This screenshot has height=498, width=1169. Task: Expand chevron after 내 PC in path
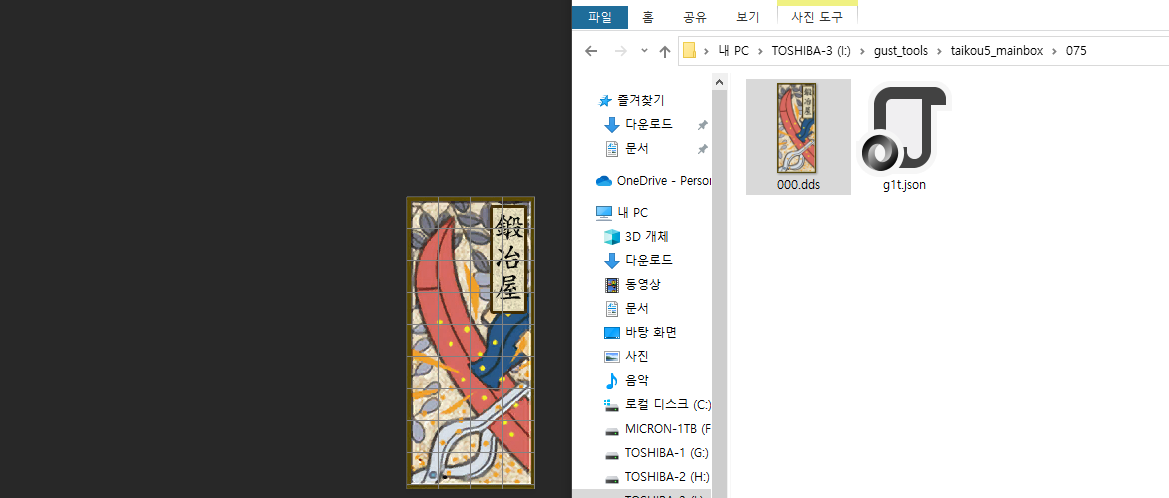[760, 51]
